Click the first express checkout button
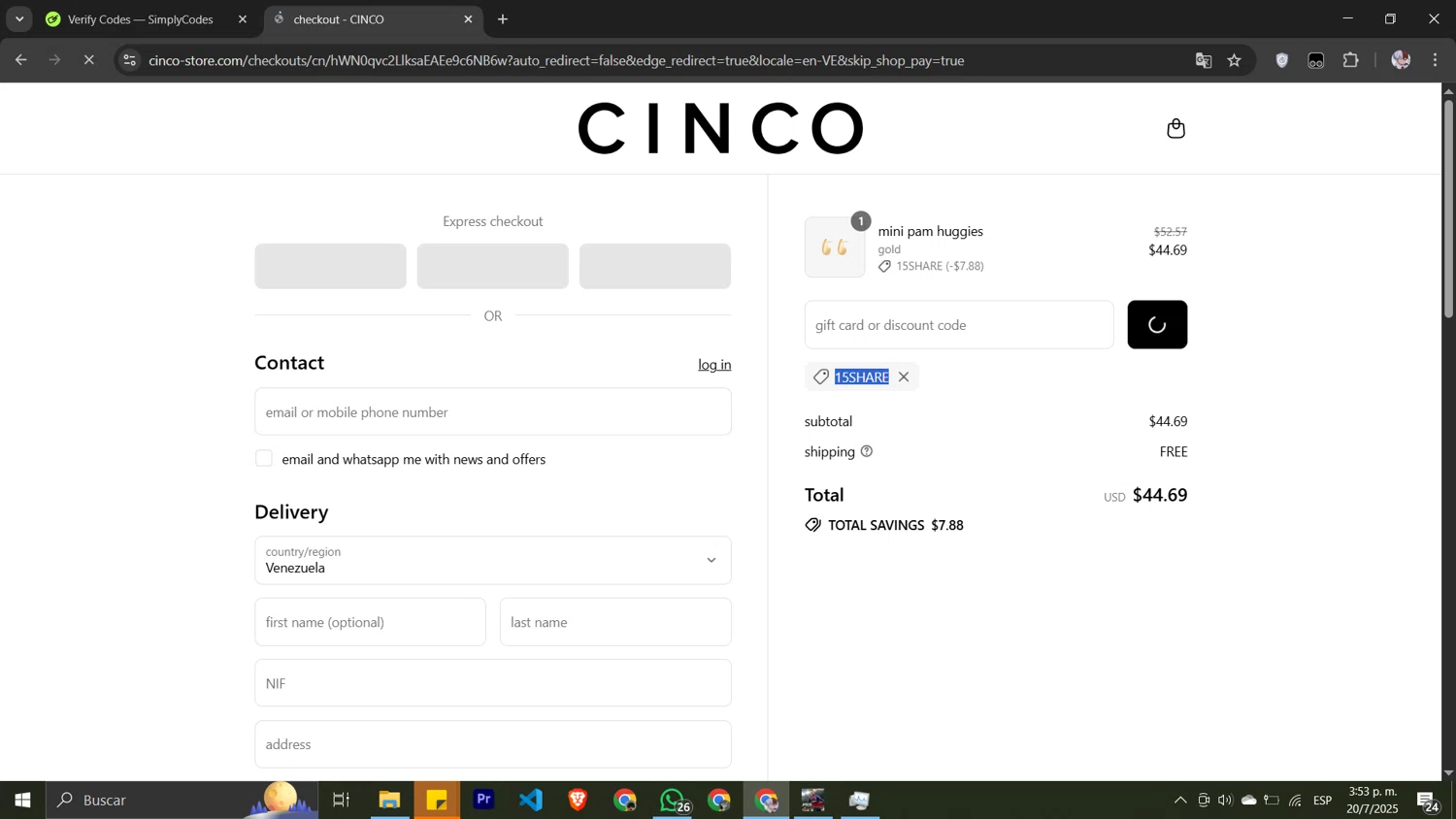The height and width of the screenshot is (819, 1456). pos(330,266)
